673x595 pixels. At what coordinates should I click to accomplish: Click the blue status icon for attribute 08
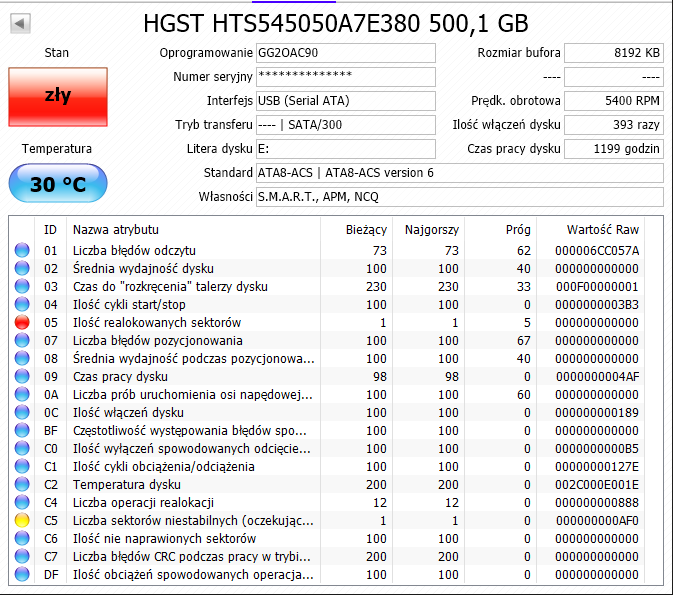point(22,358)
